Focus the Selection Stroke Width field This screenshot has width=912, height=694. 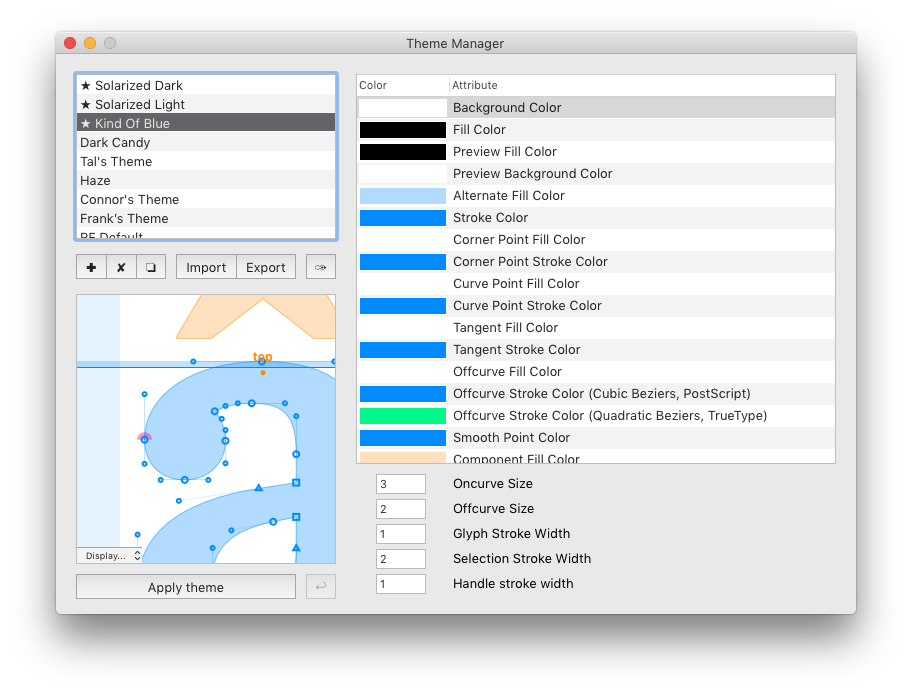coord(401,559)
